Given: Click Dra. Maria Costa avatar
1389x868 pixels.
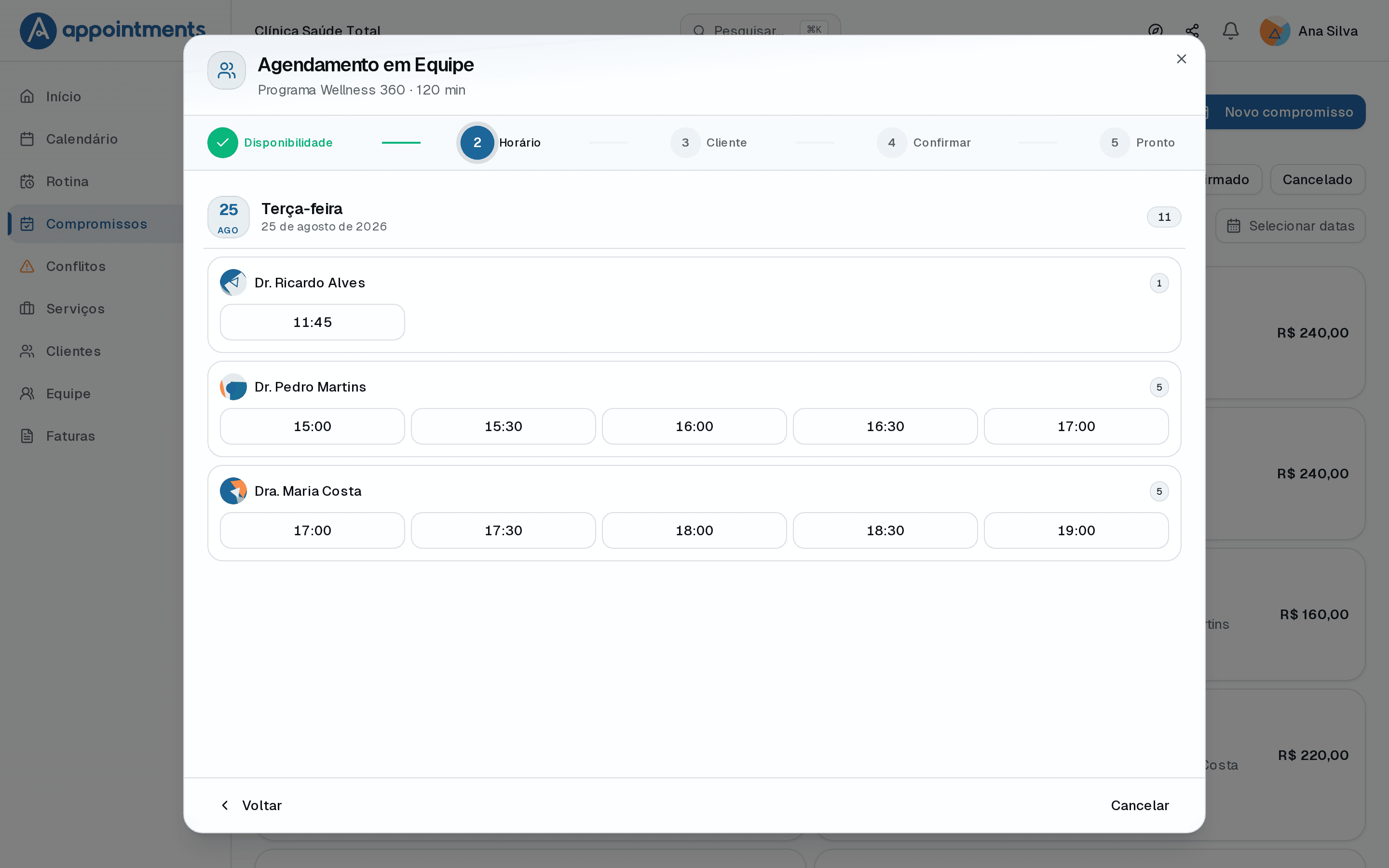Looking at the screenshot, I should tap(233, 491).
